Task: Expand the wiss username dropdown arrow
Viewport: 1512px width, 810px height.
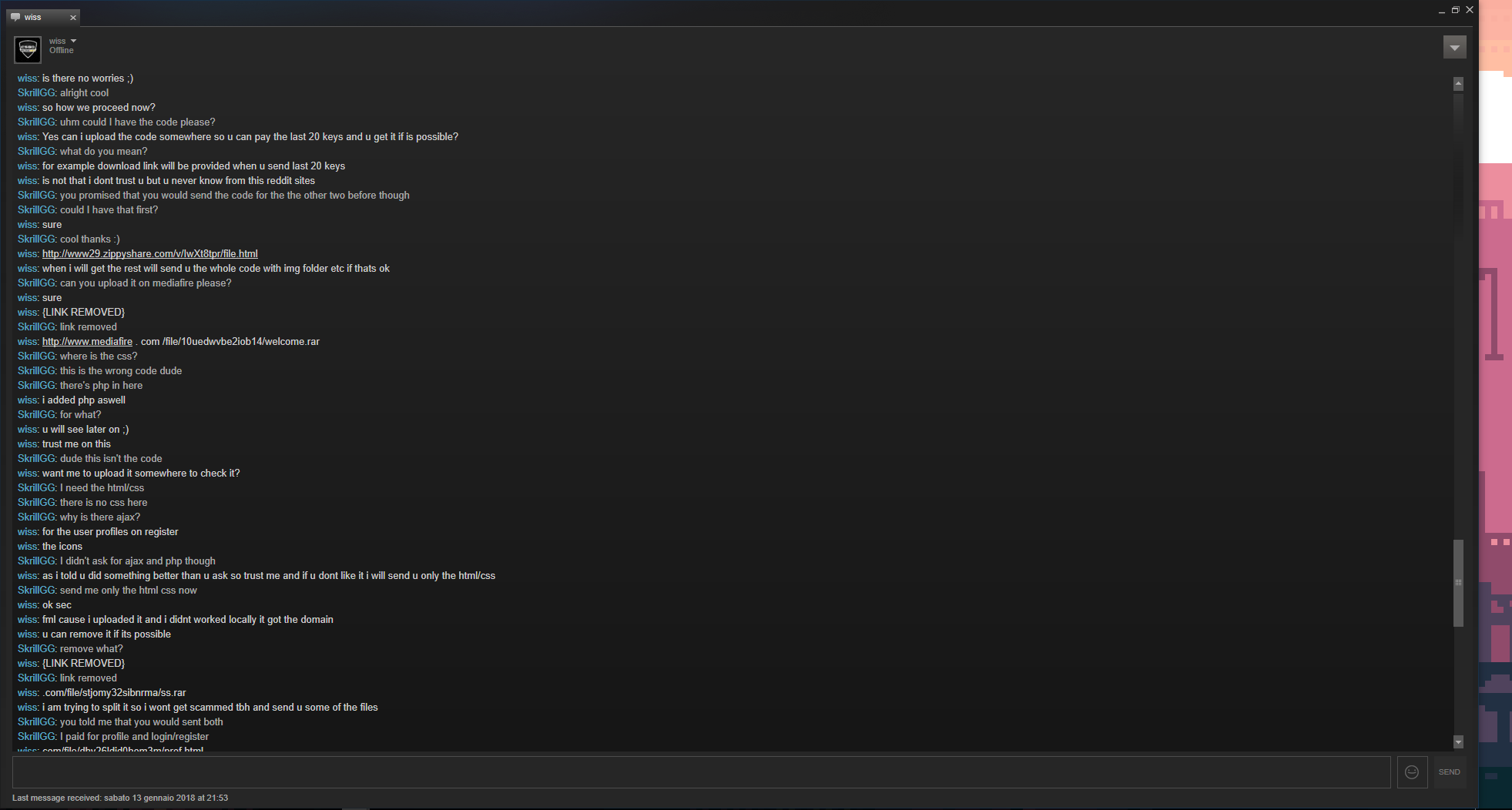Action: tap(74, 41)
